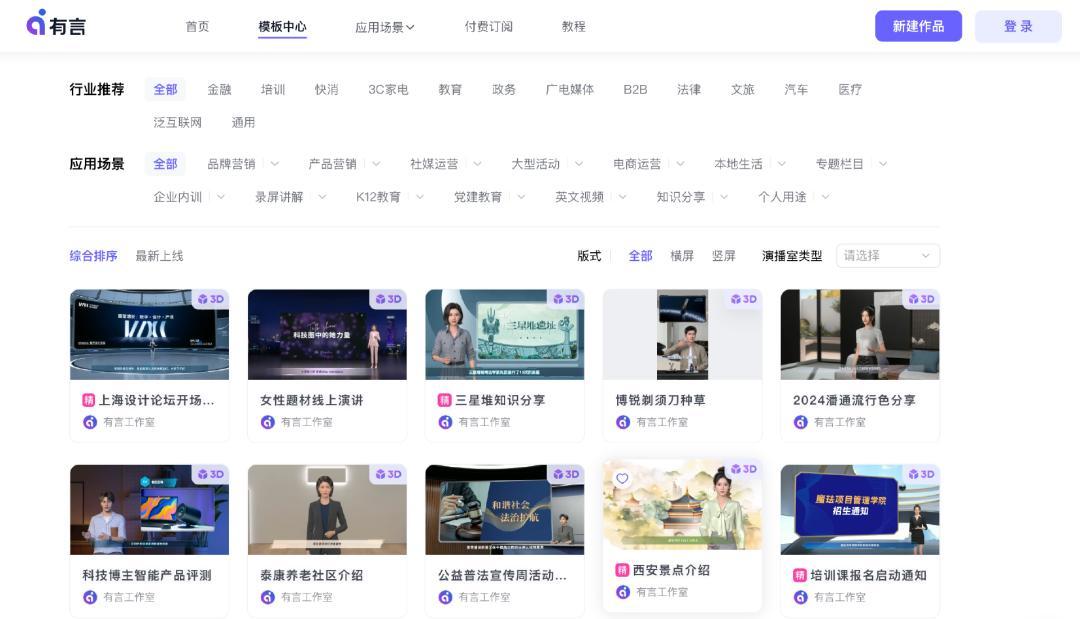This screenshot has height=619, width=1080.
Task: Click the 新建作品 button
Action: coord(918,26)
